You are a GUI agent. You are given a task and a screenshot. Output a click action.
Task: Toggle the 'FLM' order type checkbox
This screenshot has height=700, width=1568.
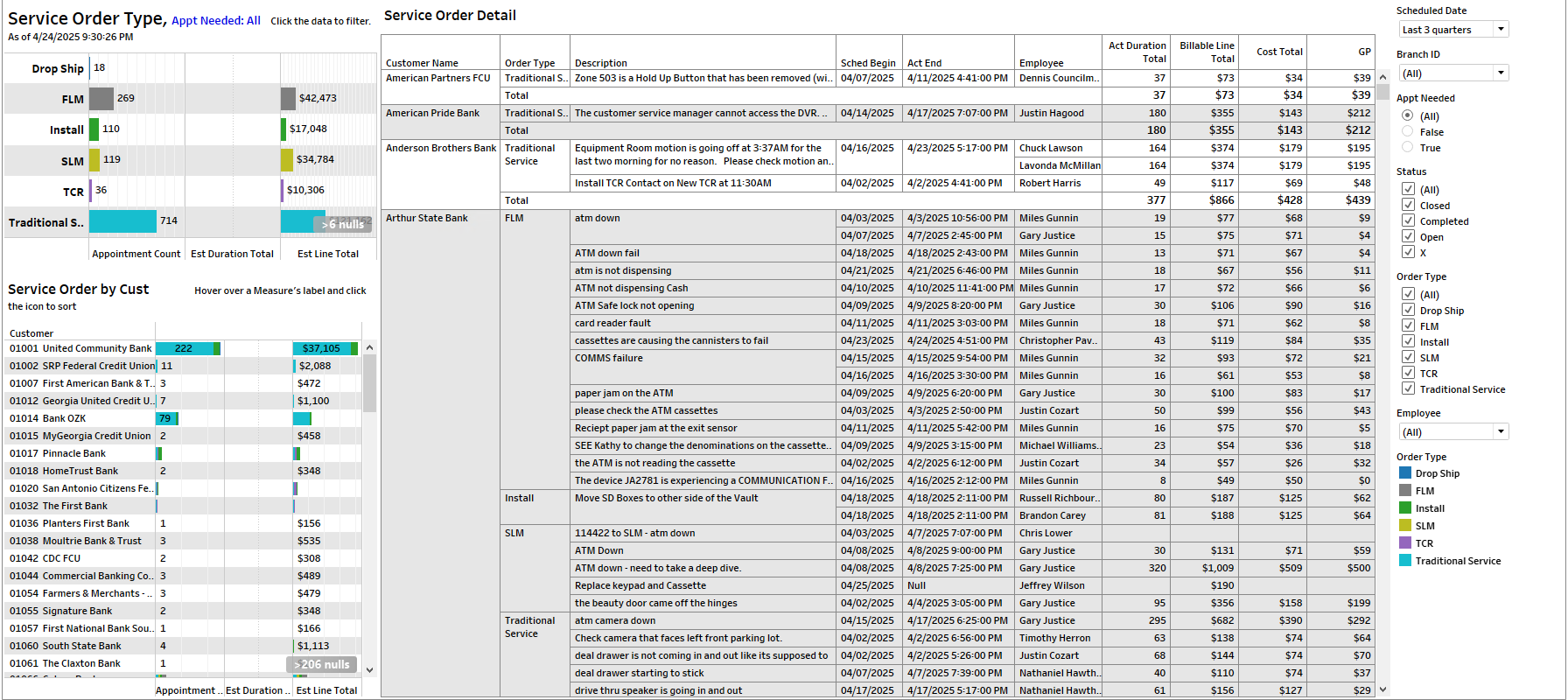click(x=1408, y=326)
